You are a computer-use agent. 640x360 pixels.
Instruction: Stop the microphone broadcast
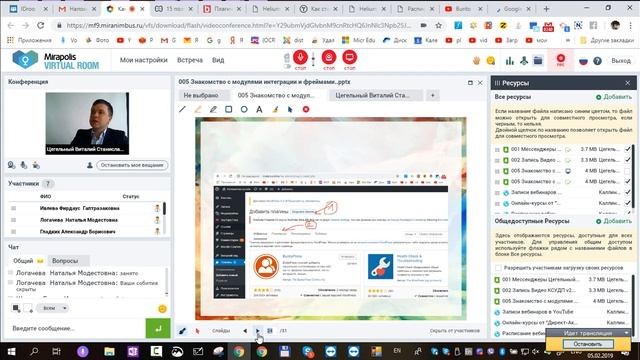(300, 58)
